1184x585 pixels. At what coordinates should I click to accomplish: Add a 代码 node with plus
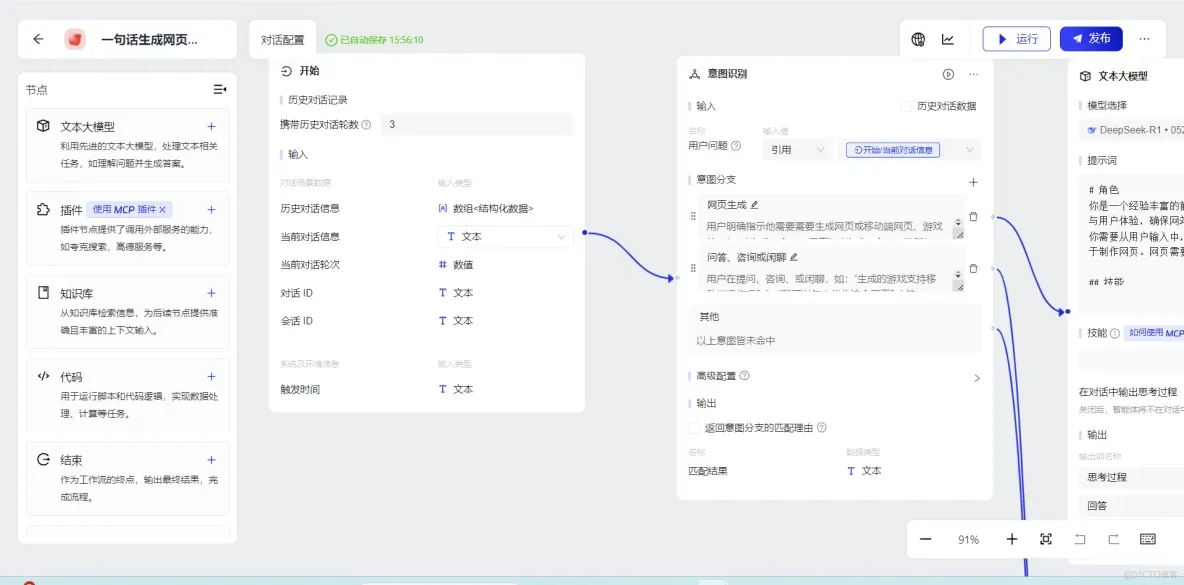tap(211, 377)
